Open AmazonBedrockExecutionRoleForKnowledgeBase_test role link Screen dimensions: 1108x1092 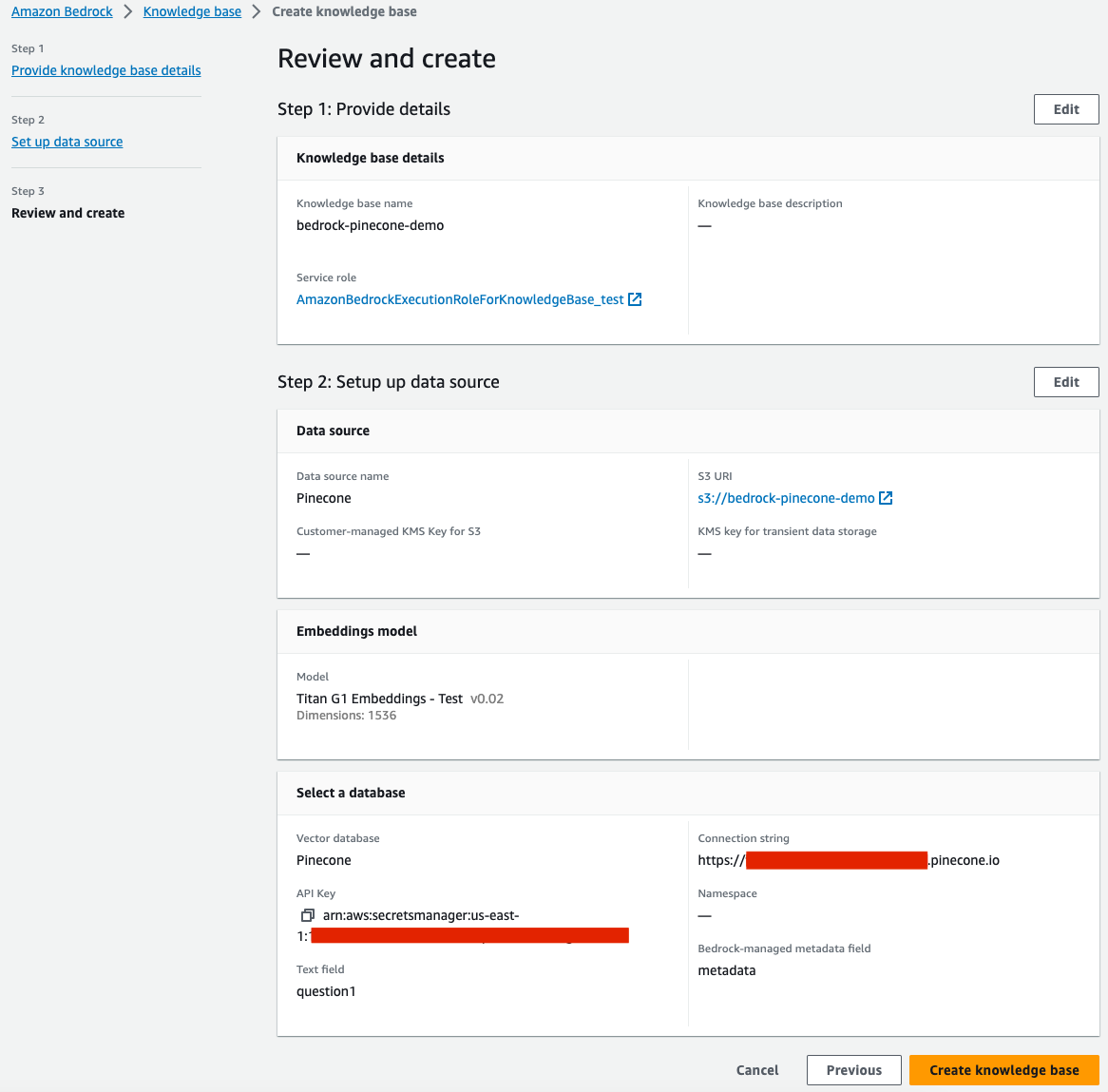coord(460,299)
